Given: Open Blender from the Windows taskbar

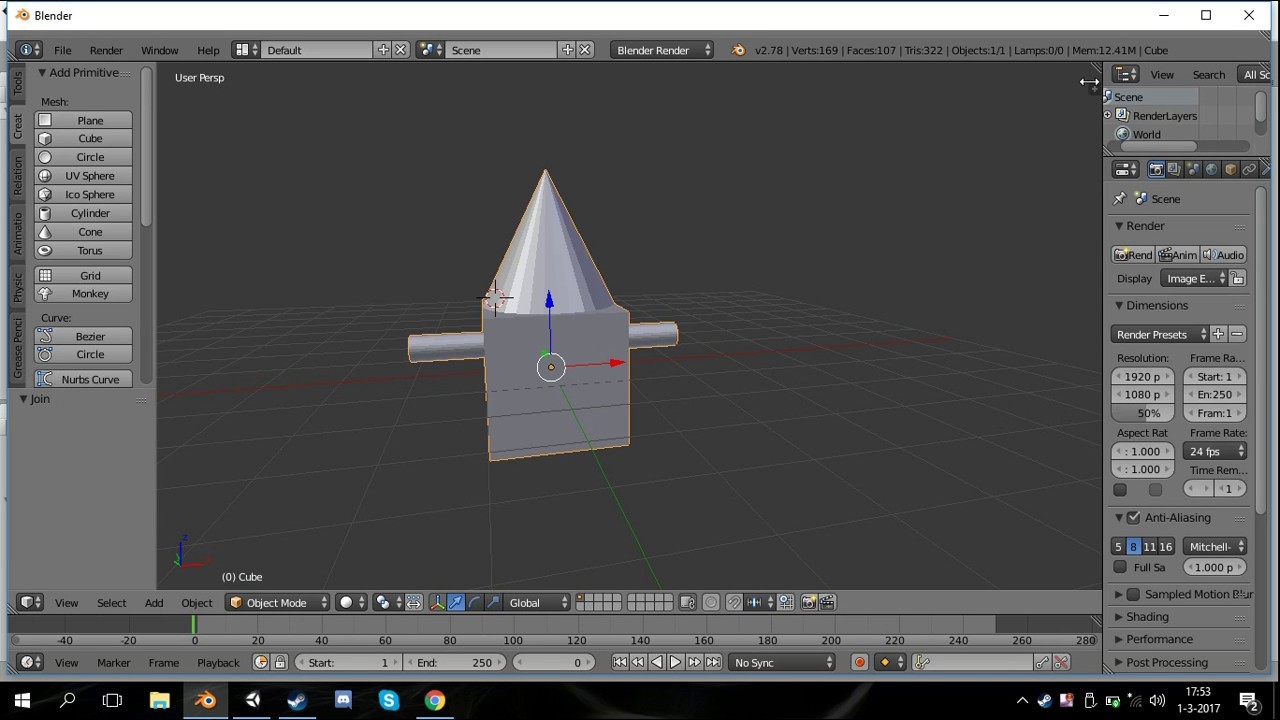Looking at the screenshot, I should pos(205,701).
